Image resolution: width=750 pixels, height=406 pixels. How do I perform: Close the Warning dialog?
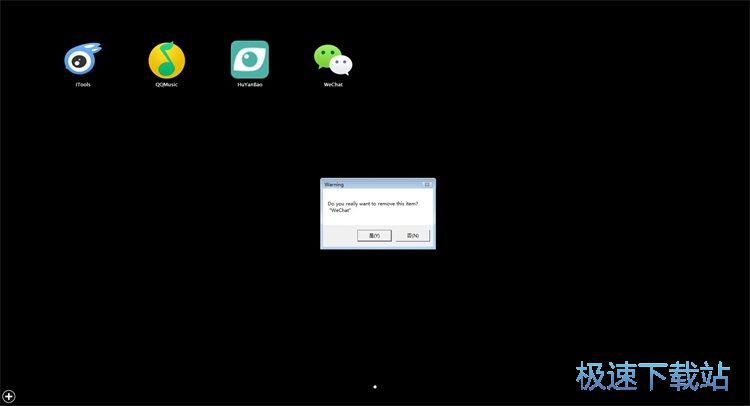[427, 184]
